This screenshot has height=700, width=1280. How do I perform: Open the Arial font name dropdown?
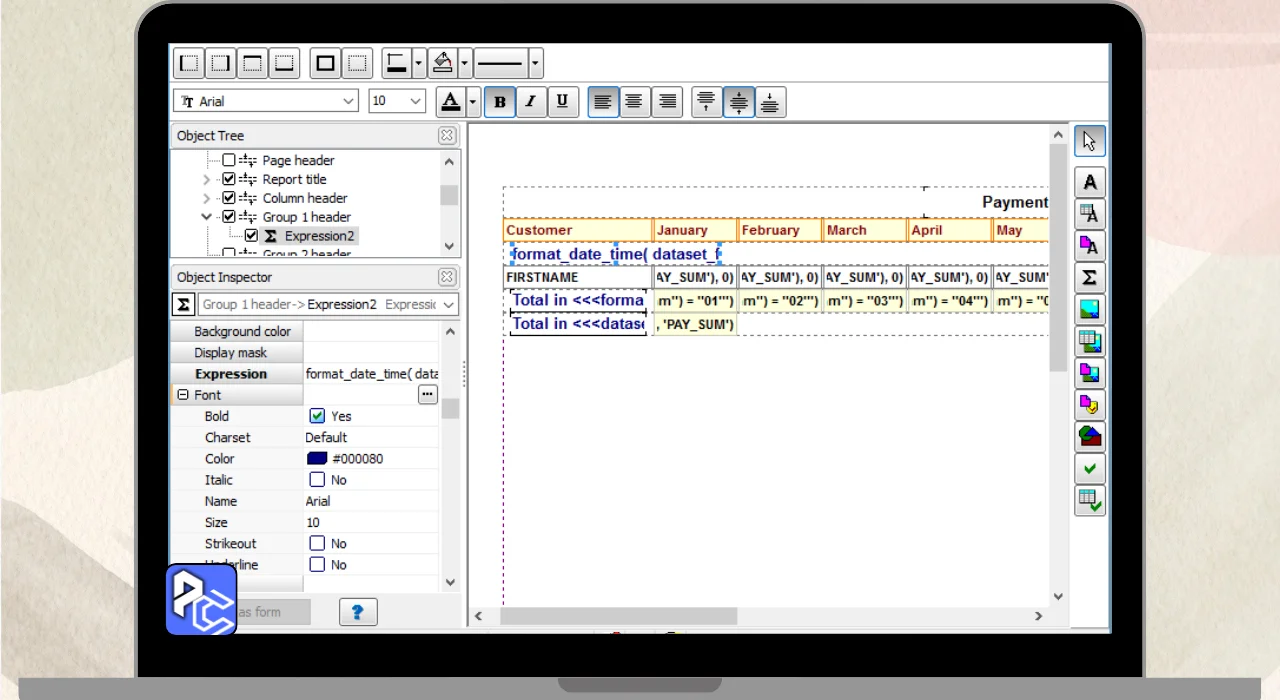click(x=348, y=101)
